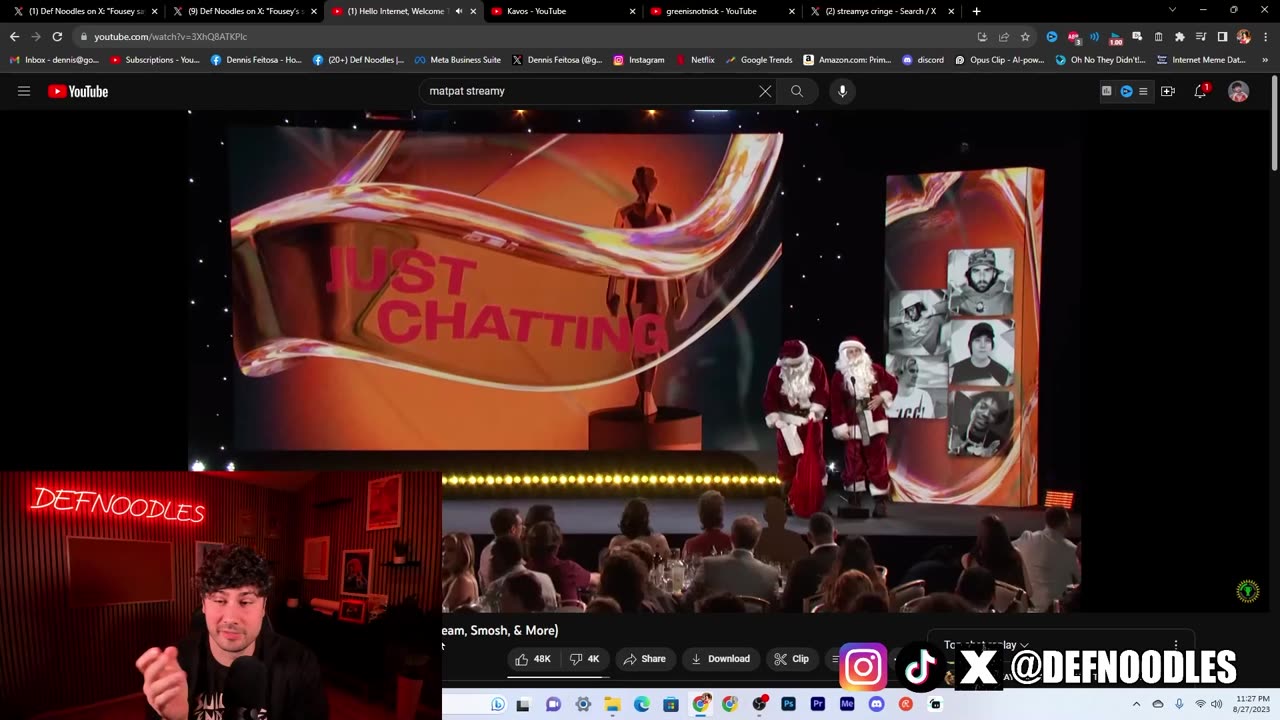The image size is (1280, 720).
Task: Open the trash can toolbar extension
Action: pyautogui.click(x=1158, y=36)
